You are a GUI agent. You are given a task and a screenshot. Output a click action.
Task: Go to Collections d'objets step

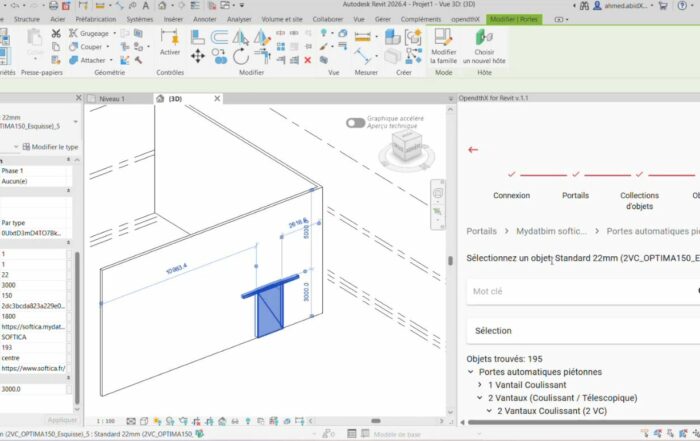(639, 201)
